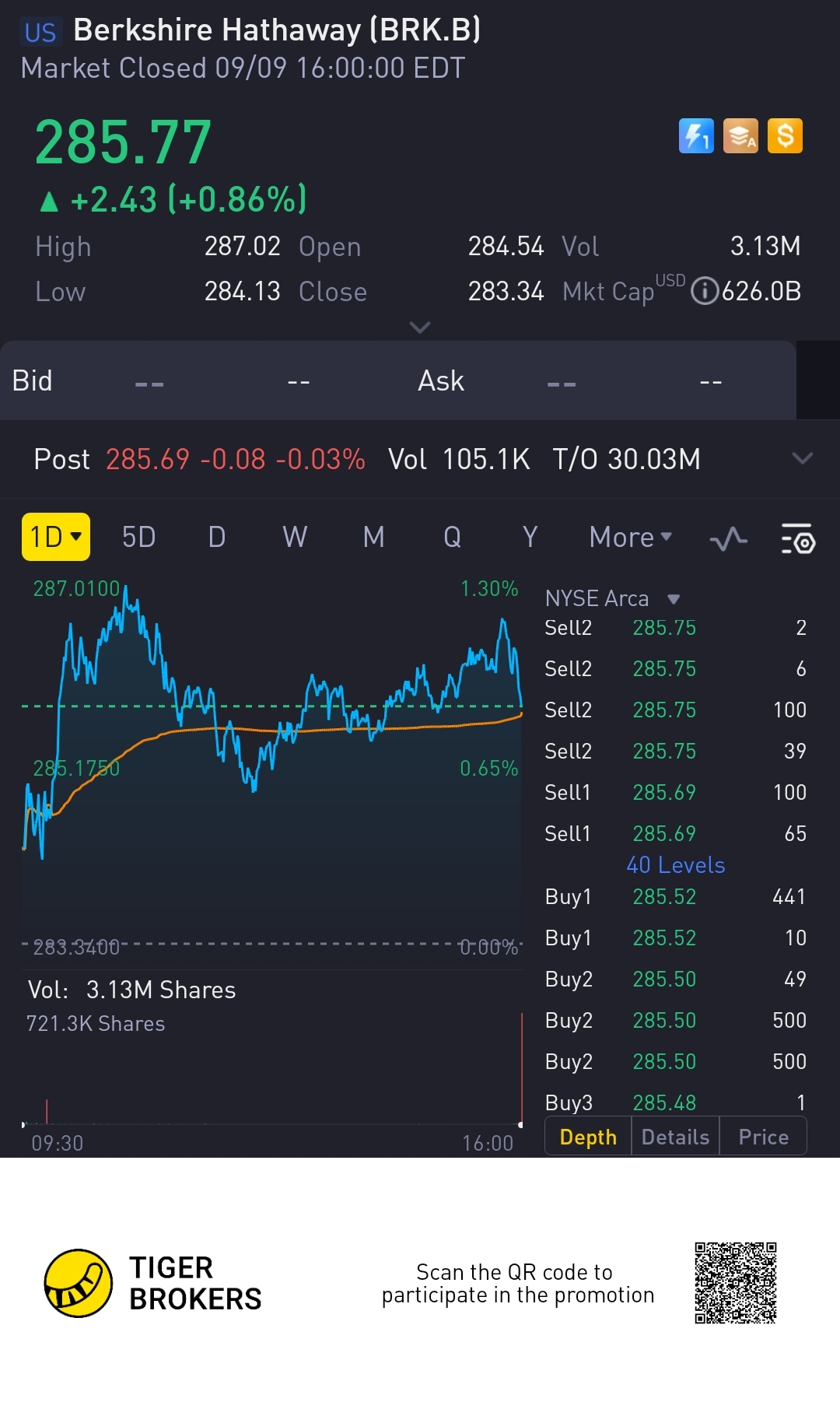The image size is (840, 1409).
Task: Select the 1D chart timeframe
Action: point(56,537)
